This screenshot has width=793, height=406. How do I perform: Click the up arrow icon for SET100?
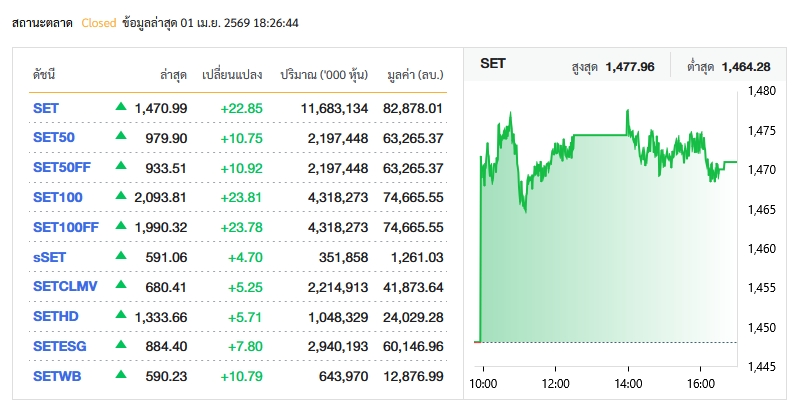click(x=121, y=197)
